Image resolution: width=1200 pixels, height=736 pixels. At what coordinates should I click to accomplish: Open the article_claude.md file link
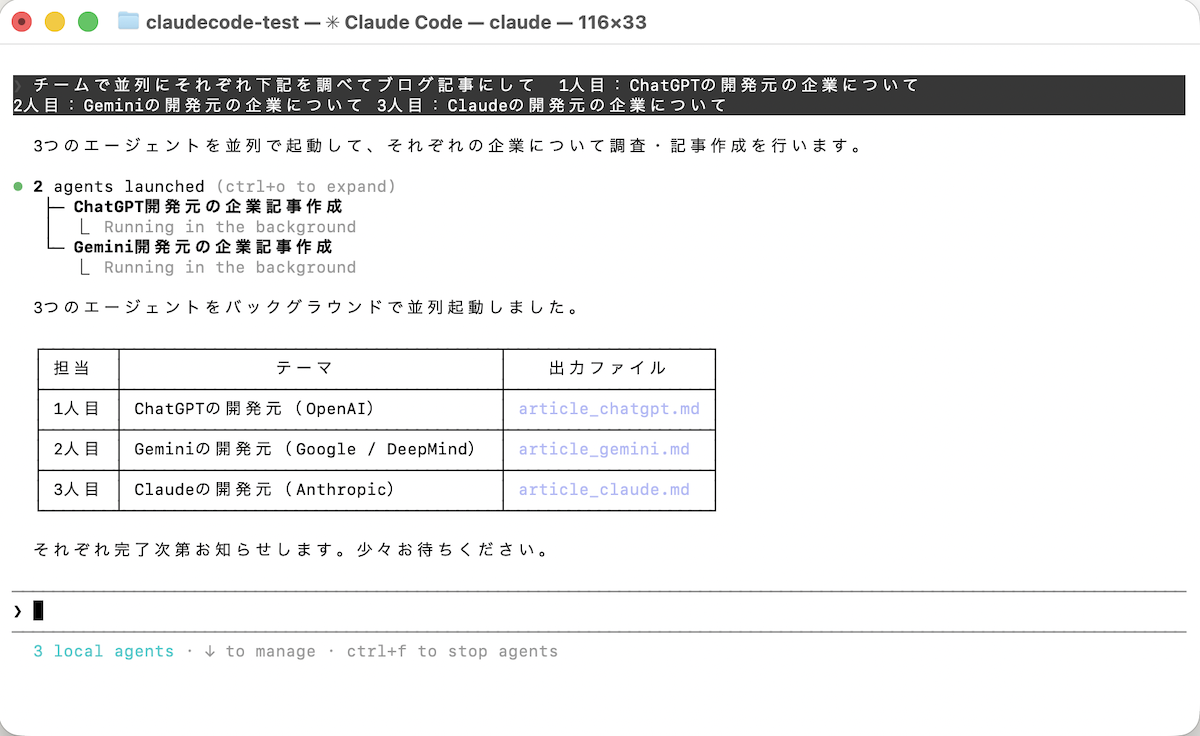604,490
